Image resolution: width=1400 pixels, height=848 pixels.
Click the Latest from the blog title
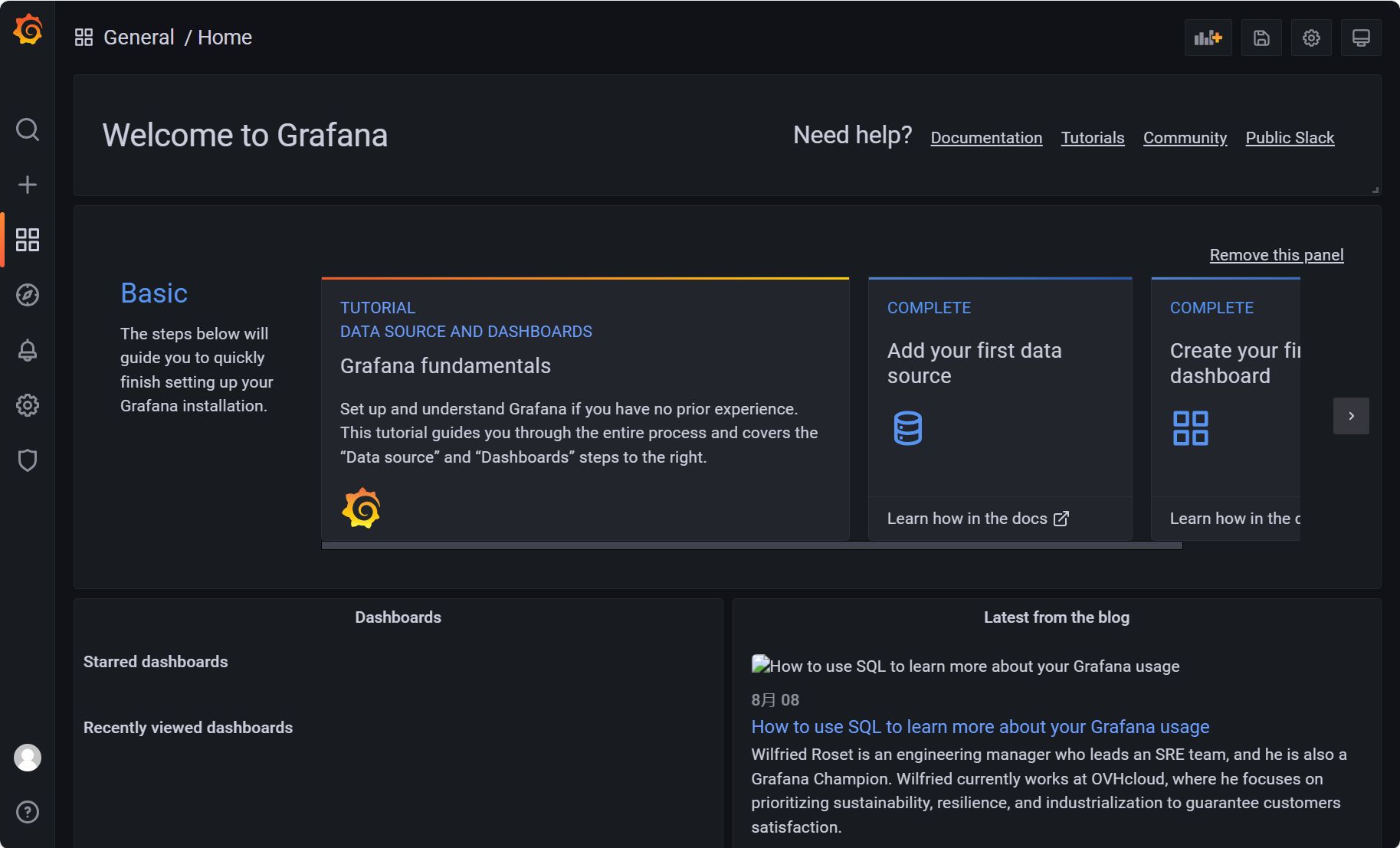click(1057, 617)
